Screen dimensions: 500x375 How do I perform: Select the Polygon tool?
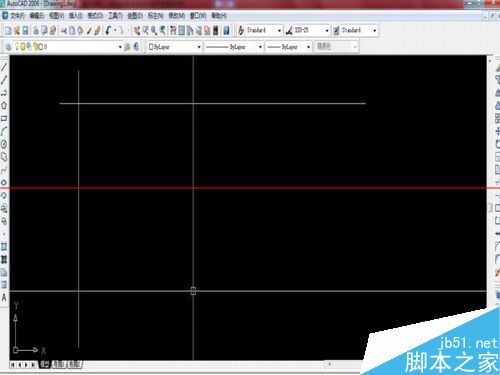click(x=4, y=105)
